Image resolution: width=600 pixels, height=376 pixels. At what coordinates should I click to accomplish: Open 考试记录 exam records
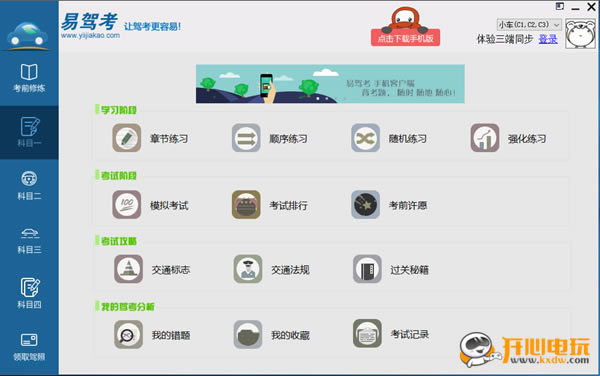pyautogui.click(x=367, y=334)
